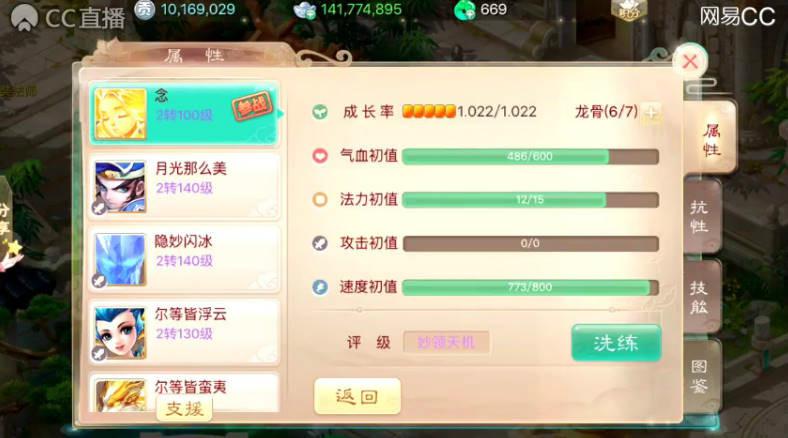
Task: Click the 支援 label button
Action: (x=184, y=409)
